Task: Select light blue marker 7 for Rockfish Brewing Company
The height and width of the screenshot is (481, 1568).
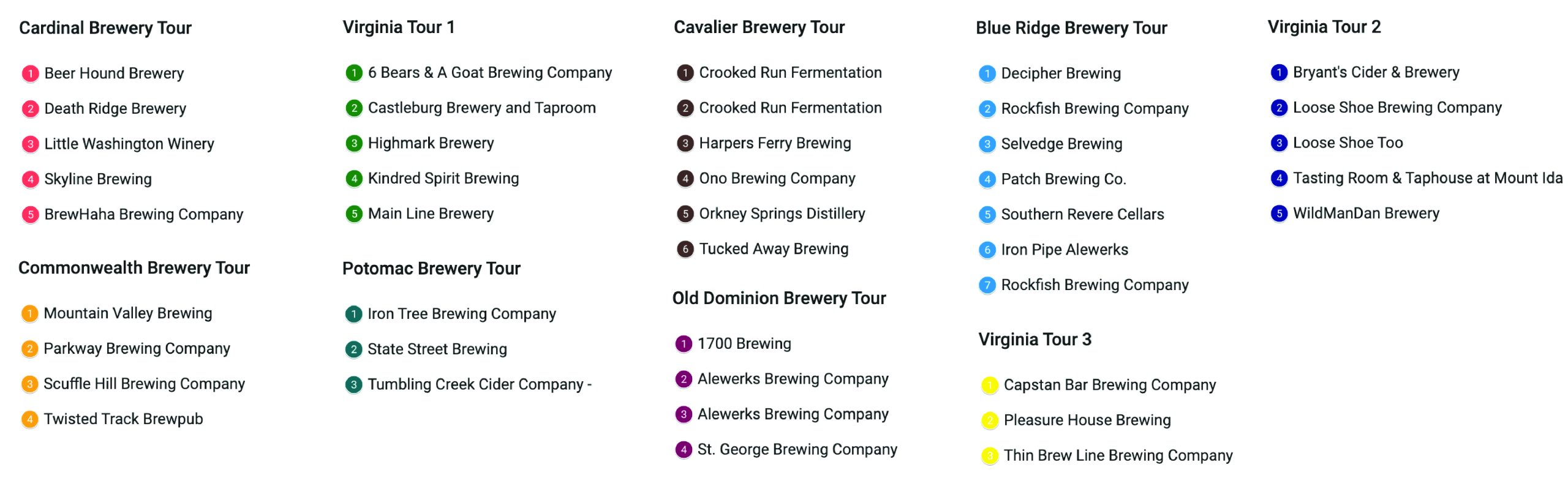Action: (987, 285)
